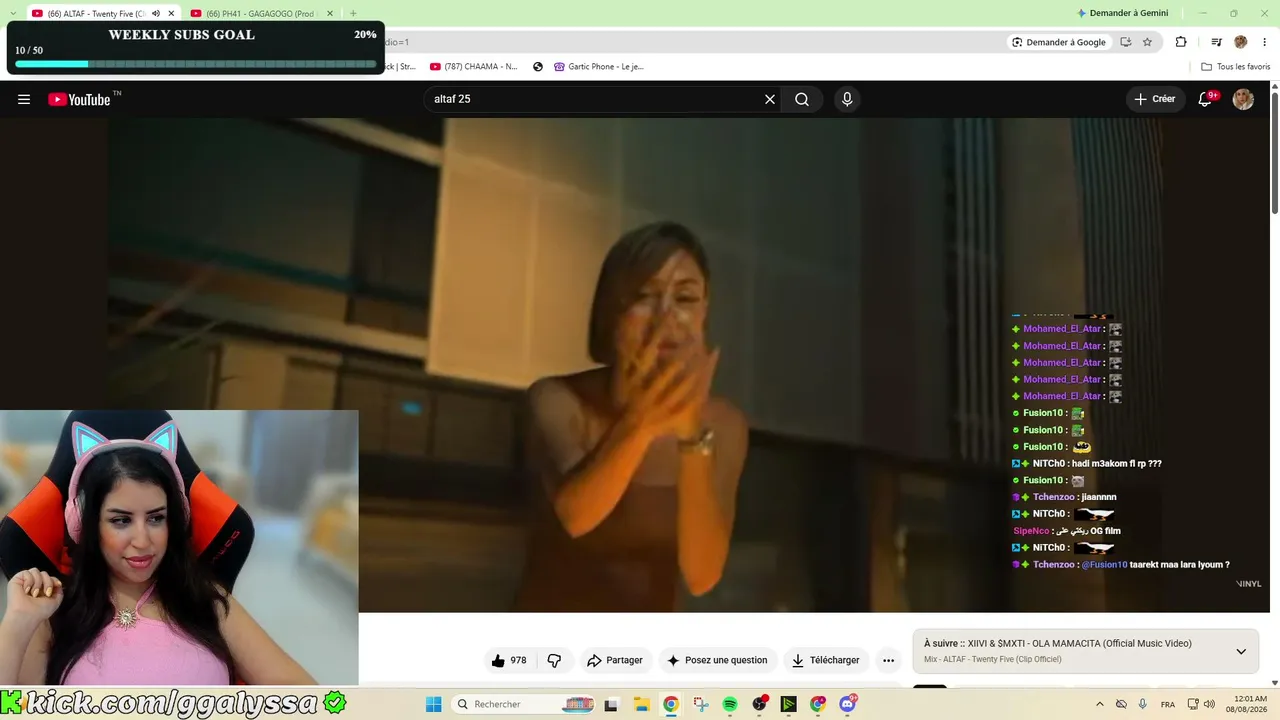Mute audio on the ALTAF tab speaker icon

[156, 13]
